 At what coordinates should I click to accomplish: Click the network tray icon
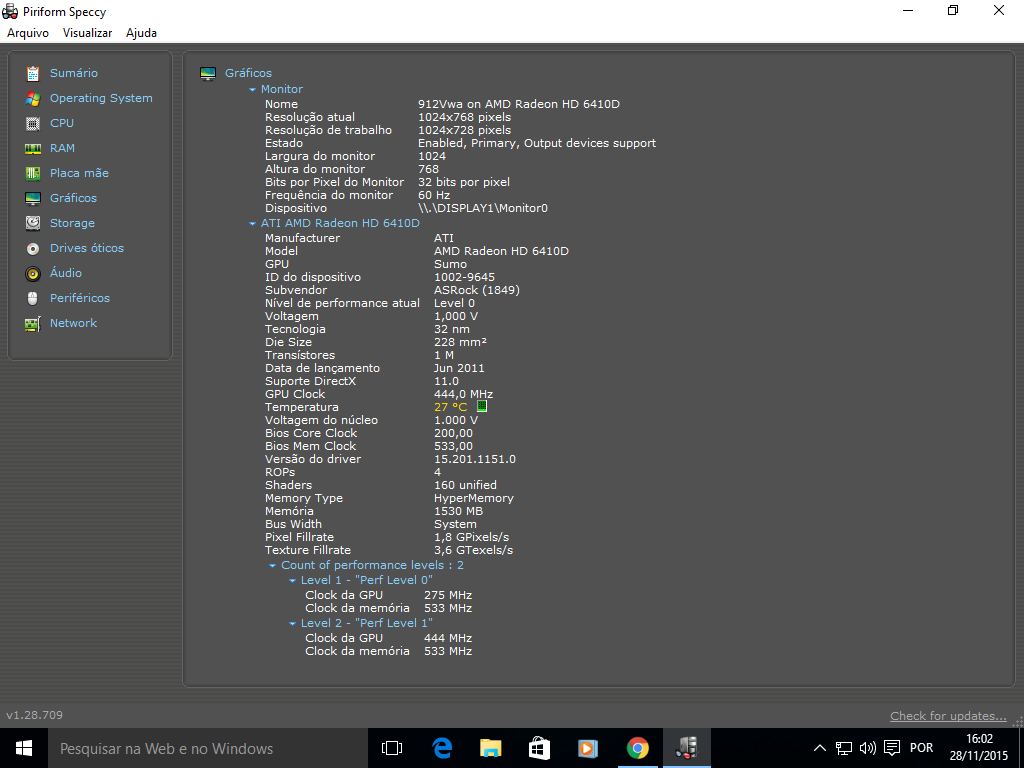[x=844, y=748]
